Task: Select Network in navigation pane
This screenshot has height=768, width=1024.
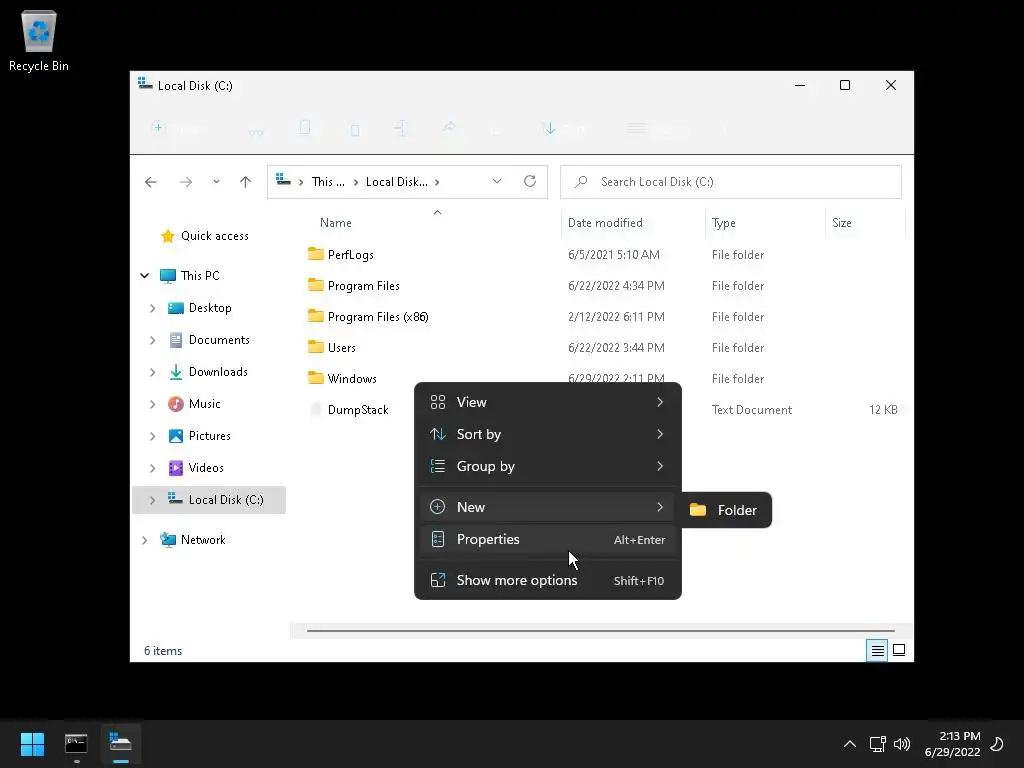Action: [x=193, y=540]
